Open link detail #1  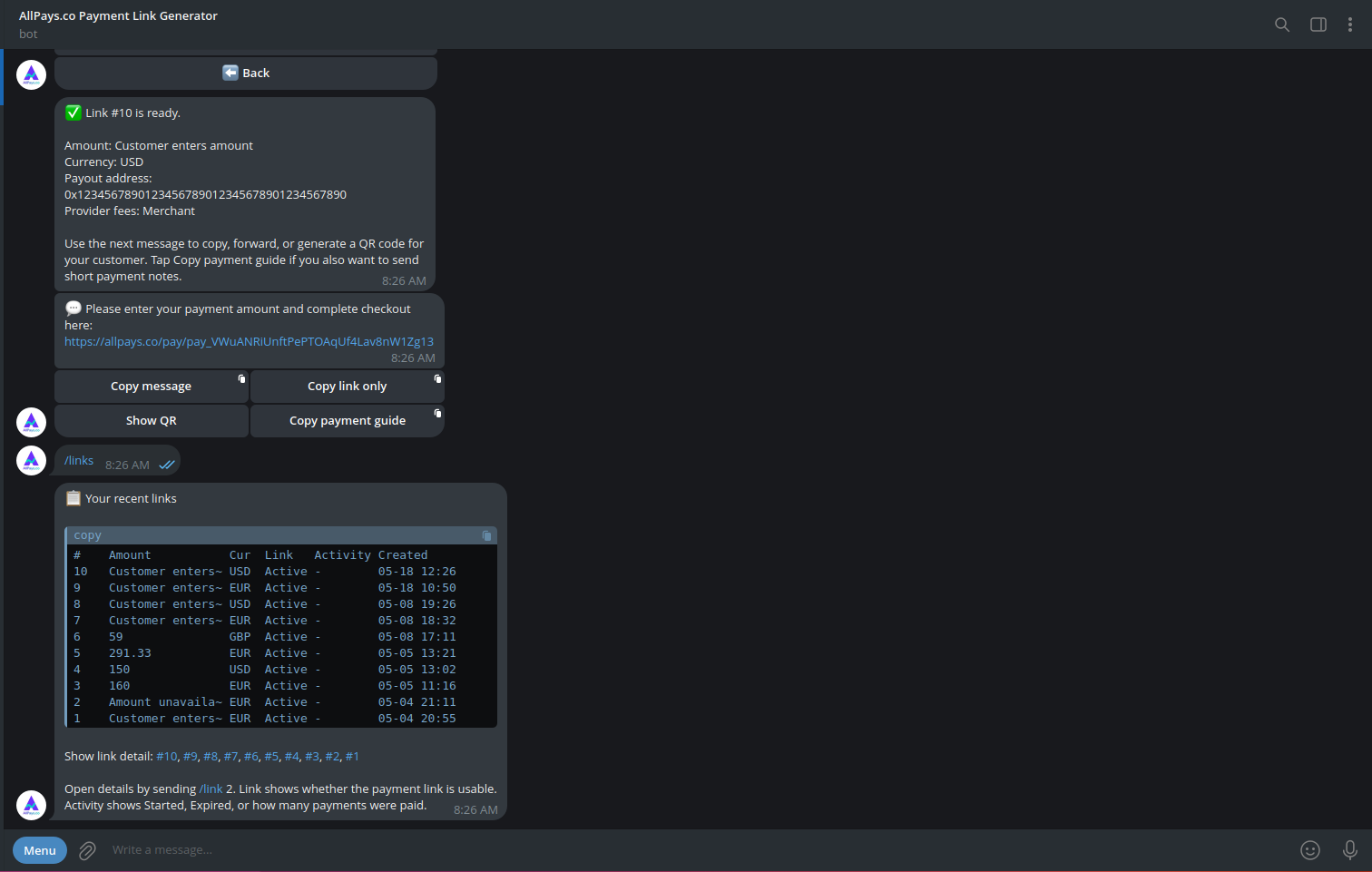(x=352, y=756)
